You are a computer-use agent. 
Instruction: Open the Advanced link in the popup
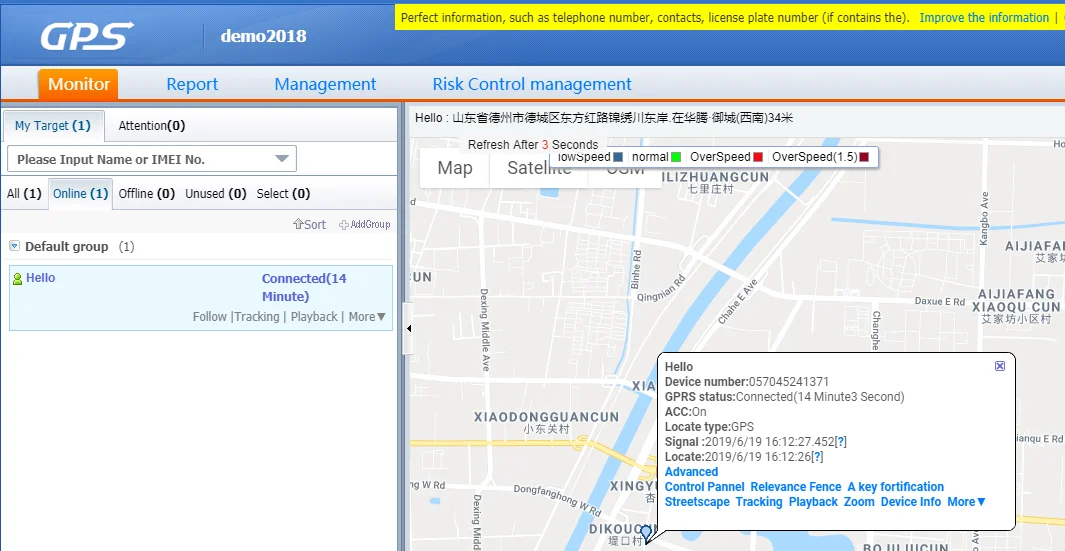tap(691, 472)
